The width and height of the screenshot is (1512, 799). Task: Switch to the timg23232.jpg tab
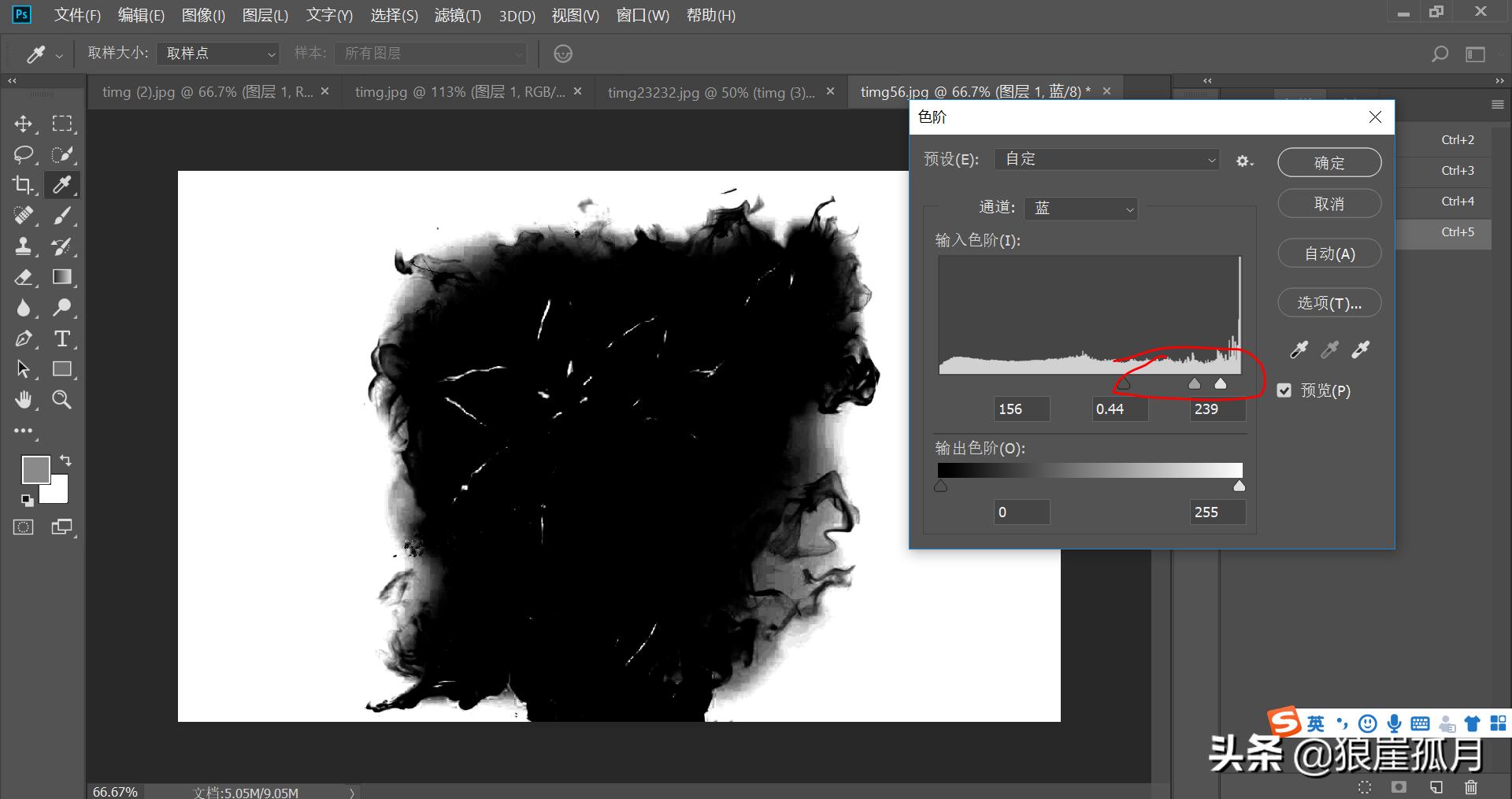point(709,91)
